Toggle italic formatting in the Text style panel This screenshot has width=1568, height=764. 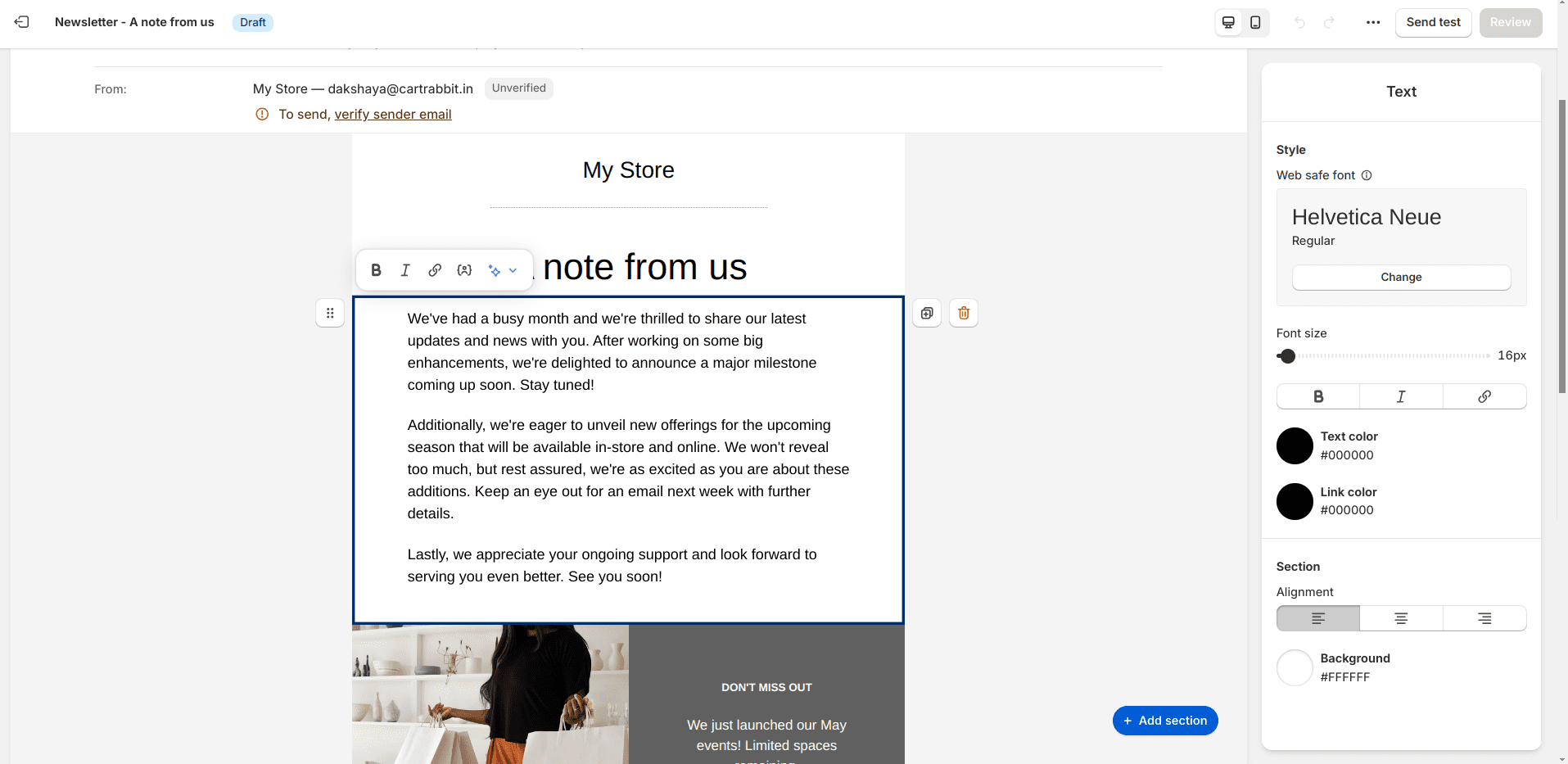1401,396
